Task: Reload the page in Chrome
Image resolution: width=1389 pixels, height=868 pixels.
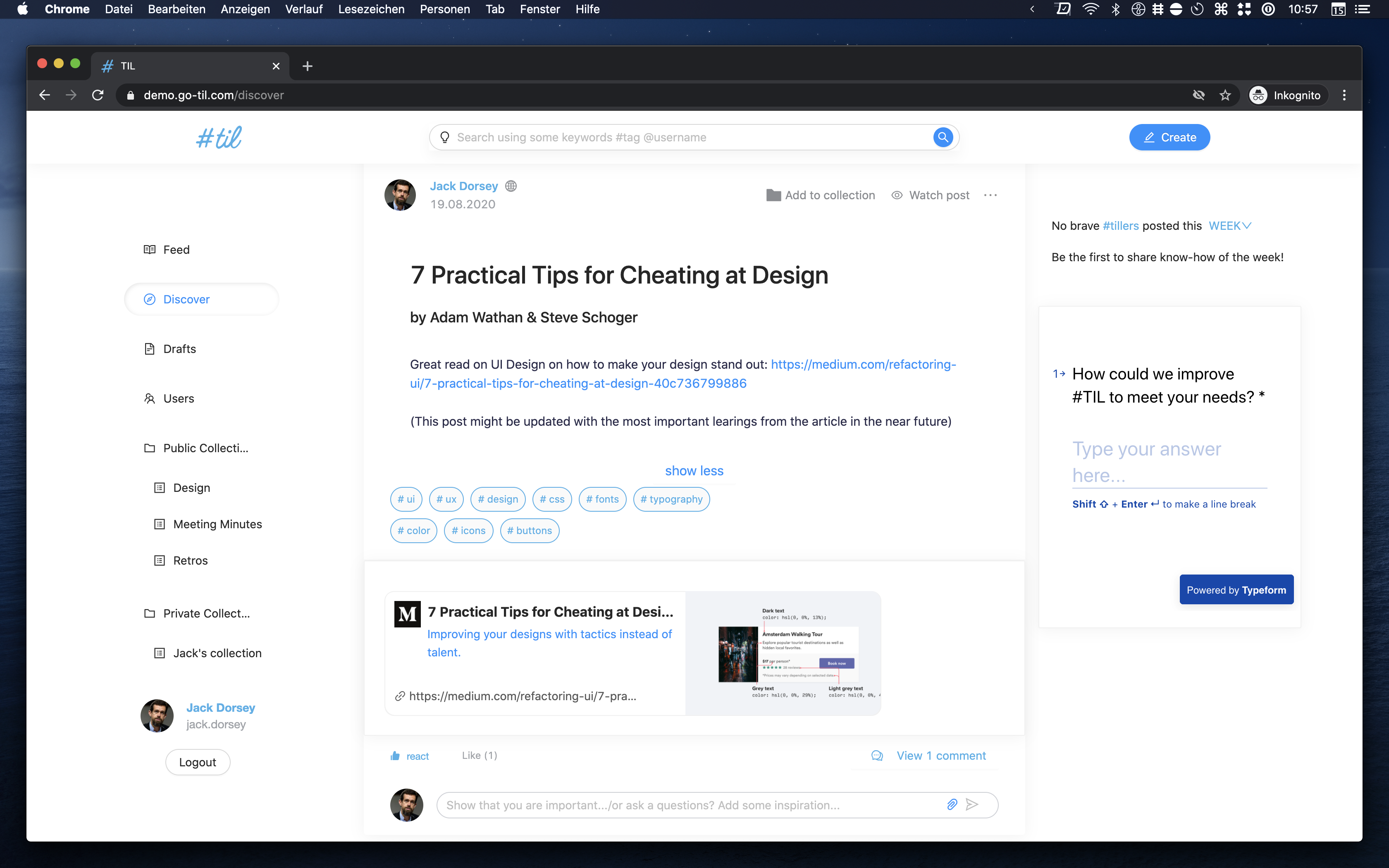Action: (x=98, y=95)
